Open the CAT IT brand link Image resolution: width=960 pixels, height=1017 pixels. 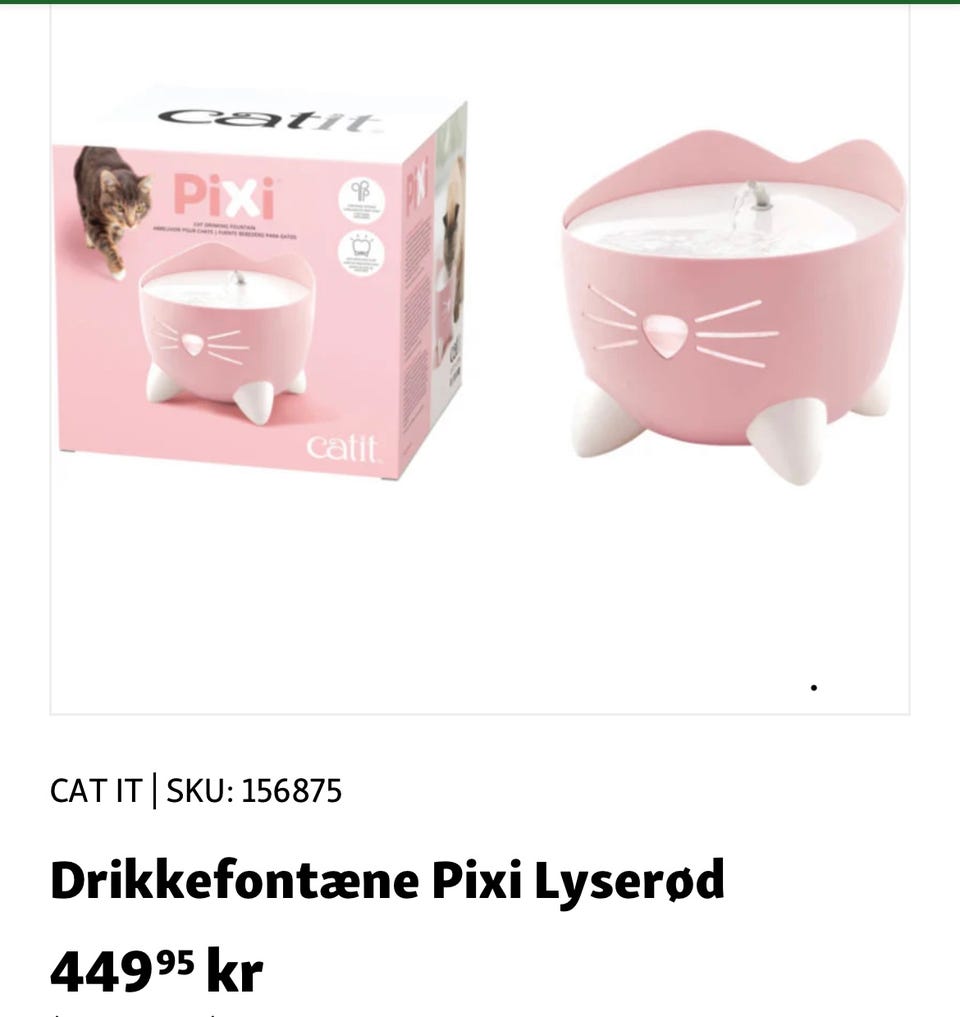click(x=95, y=791)
